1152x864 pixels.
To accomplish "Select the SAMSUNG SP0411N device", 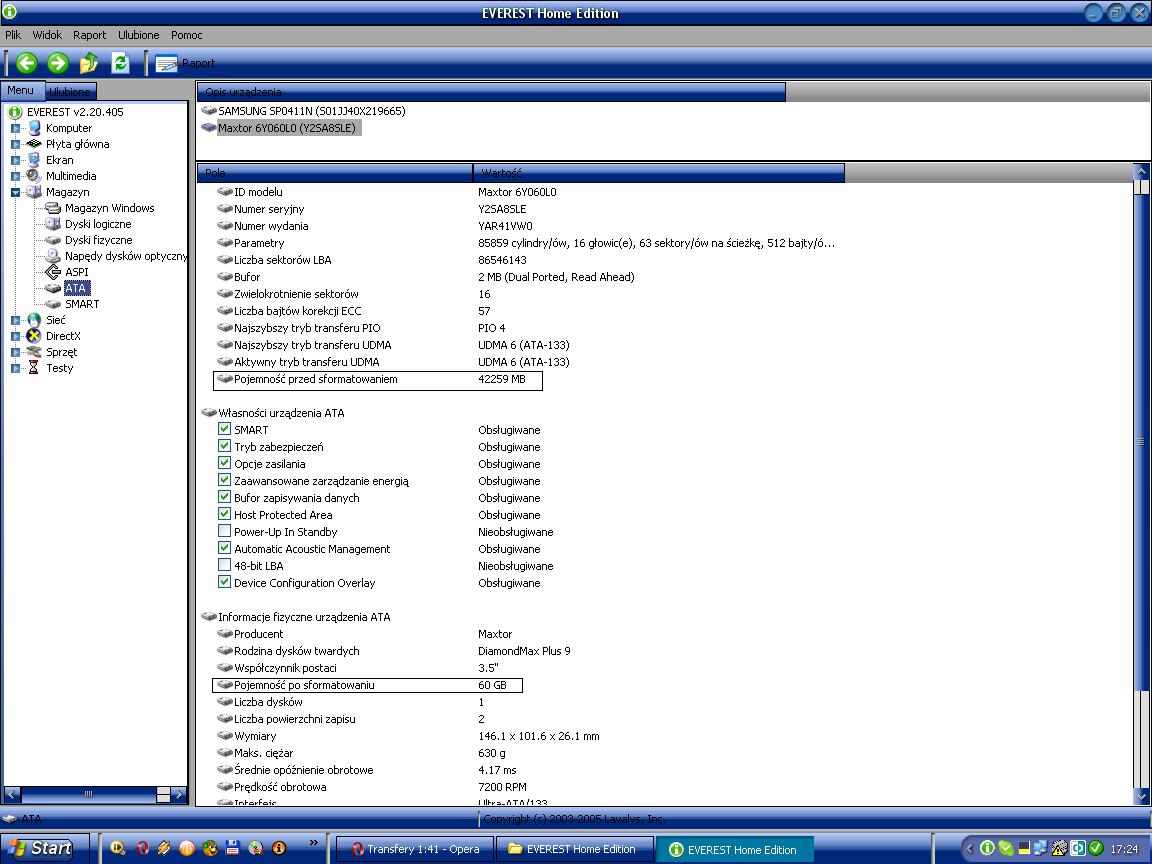I will 303,111.
